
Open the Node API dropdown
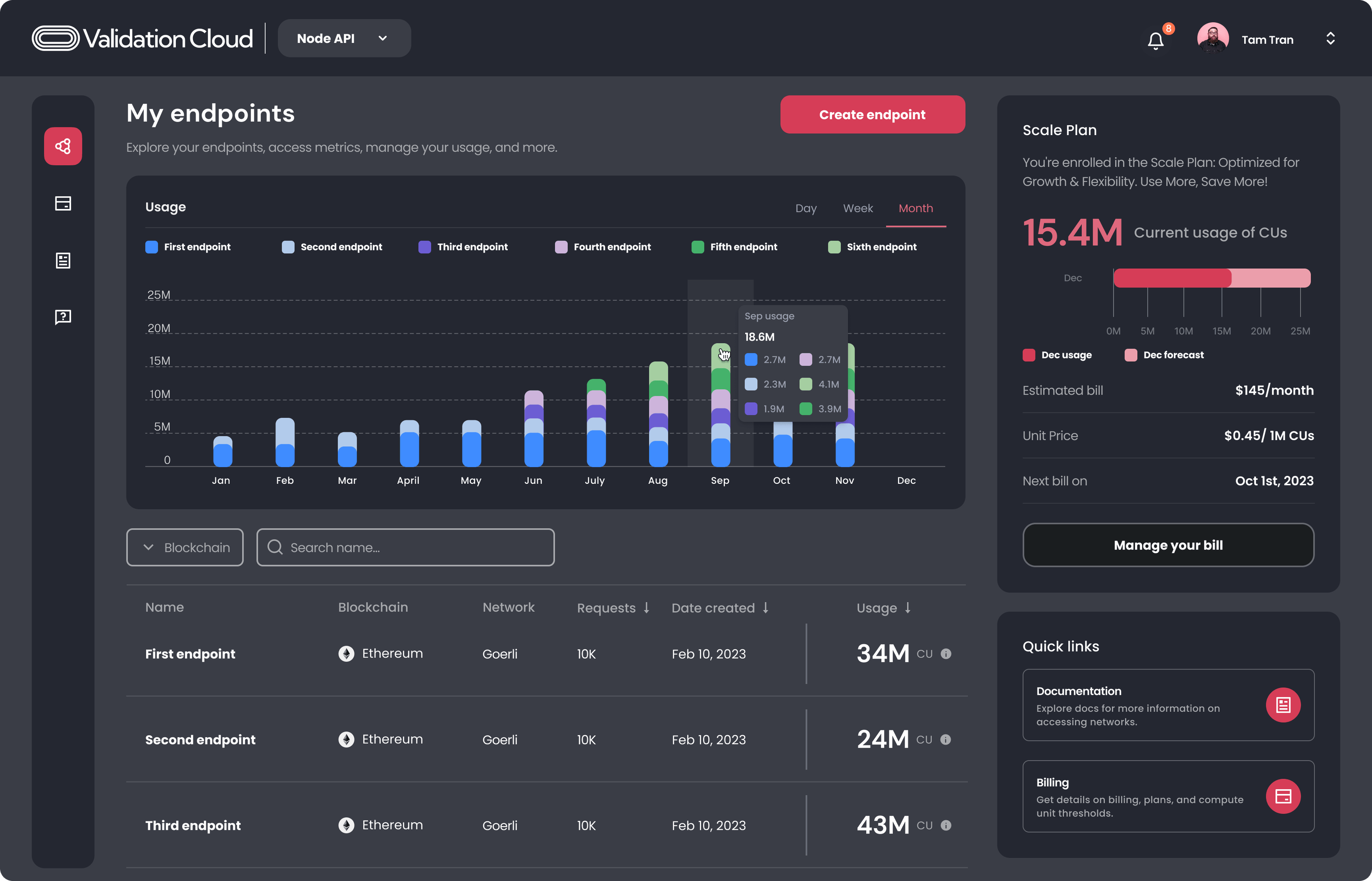[x=343, y=38]
